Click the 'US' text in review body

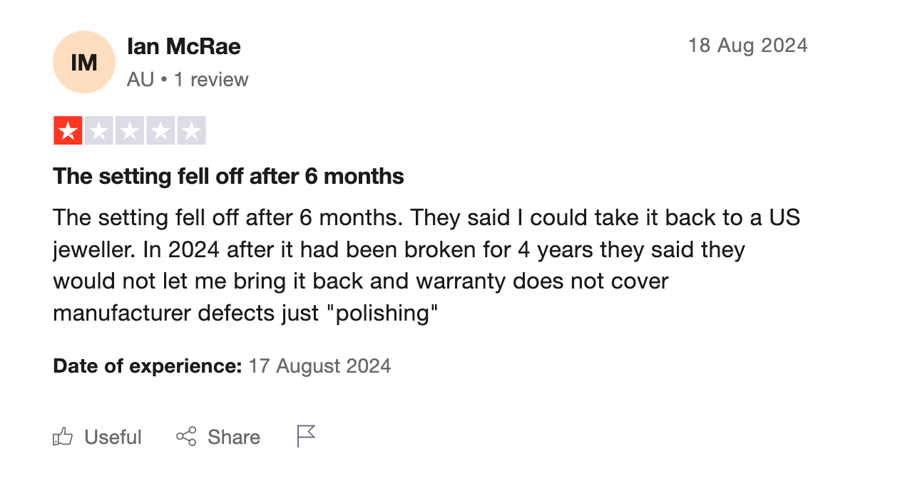point(784,218)
